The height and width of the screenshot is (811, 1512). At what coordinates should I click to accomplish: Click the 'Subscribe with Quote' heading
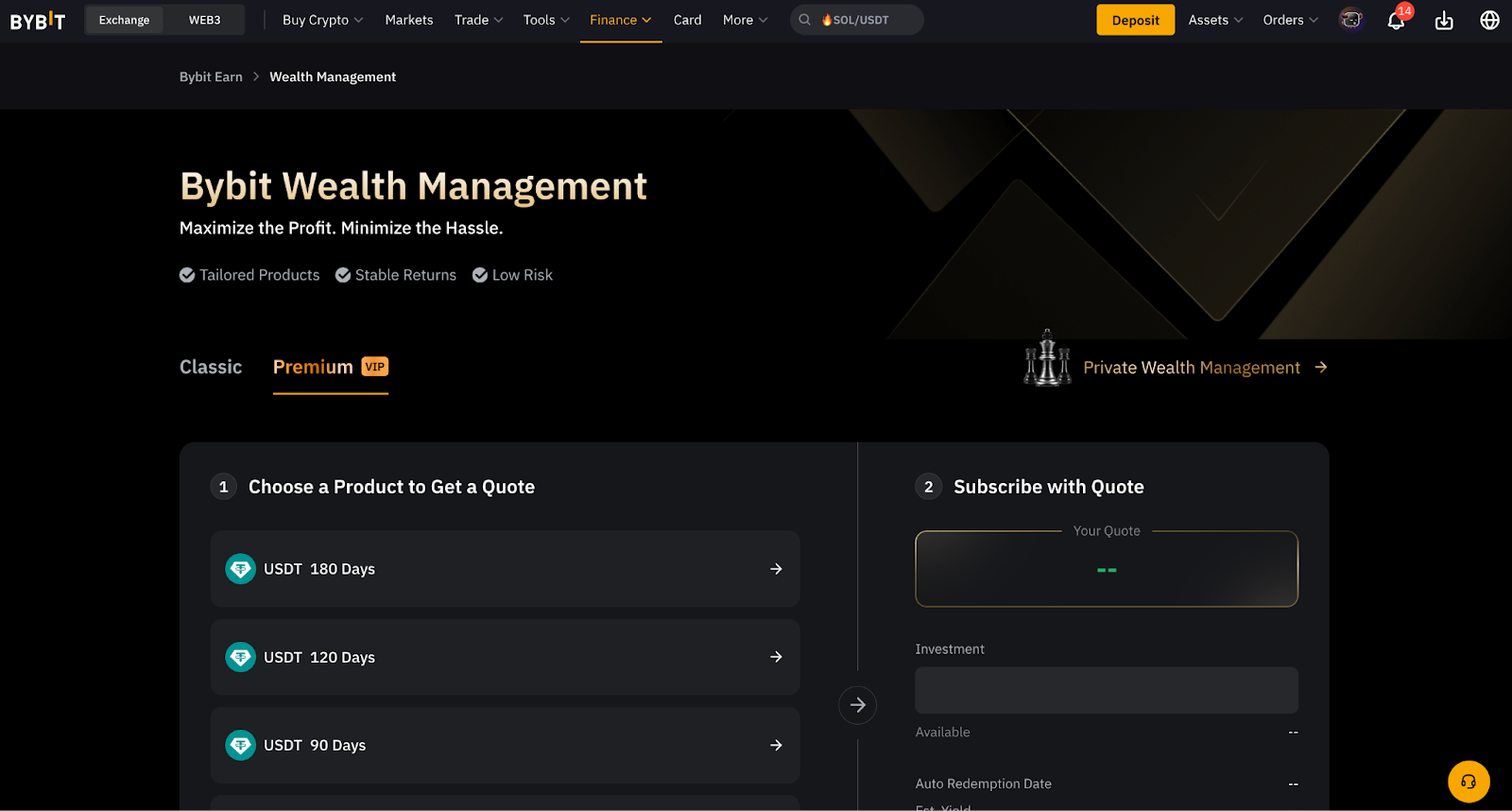click(x=1049, y=487)
